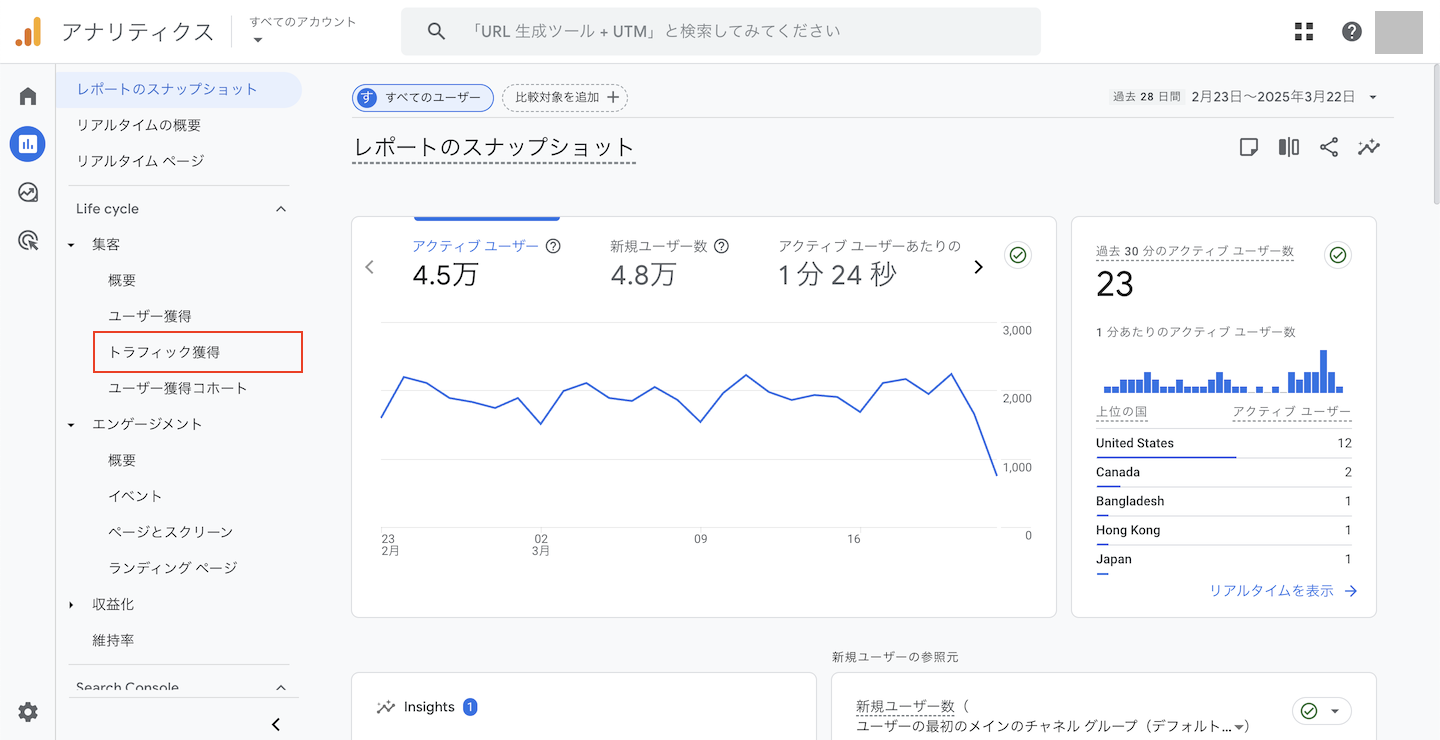Open すべてのアカウント account dropdown

(302, 30)
